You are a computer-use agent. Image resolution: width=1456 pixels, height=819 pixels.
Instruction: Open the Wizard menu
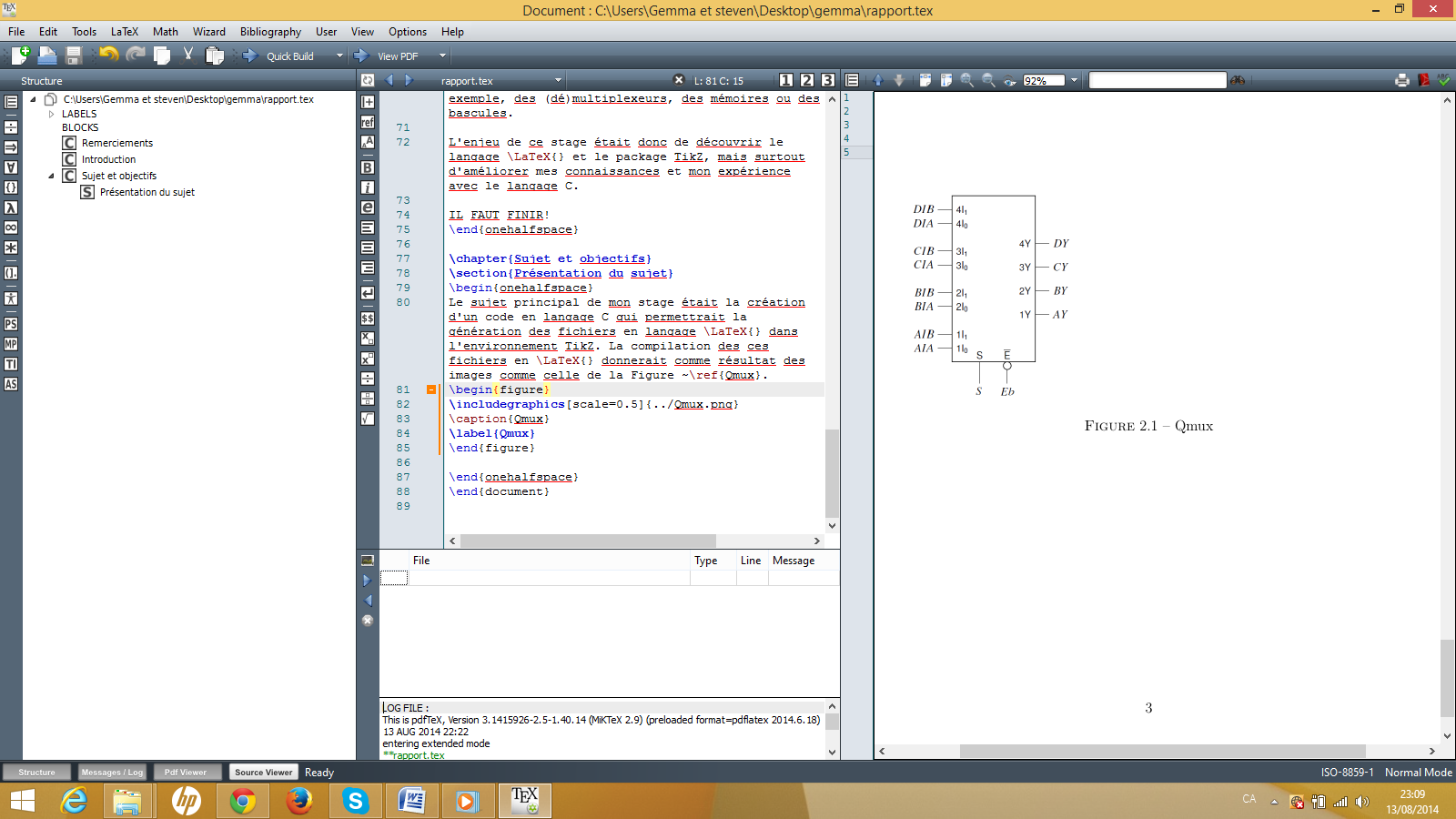208,31
